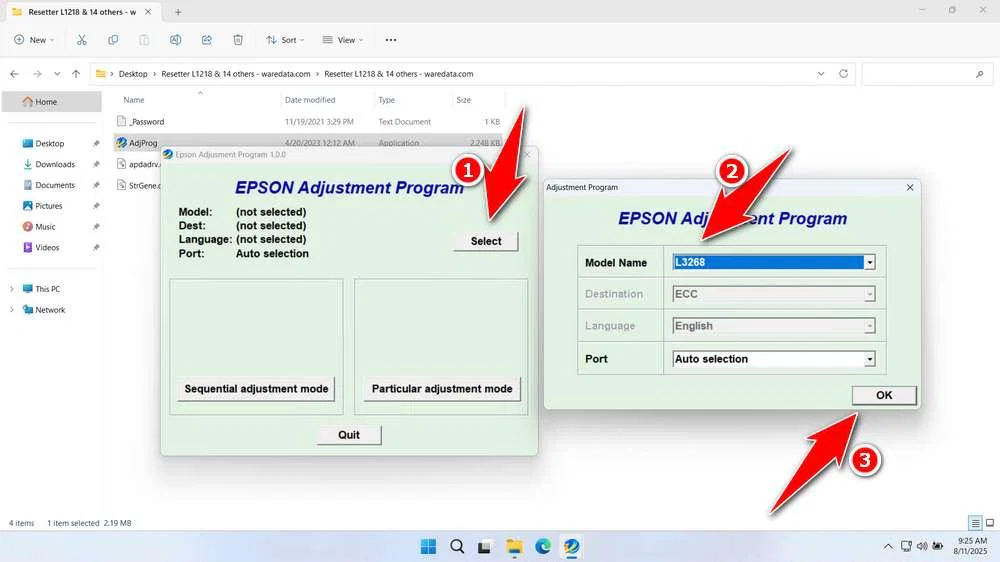Click the Select button
The height and width of the screenshot is (562, 1000).
(486, 241)
